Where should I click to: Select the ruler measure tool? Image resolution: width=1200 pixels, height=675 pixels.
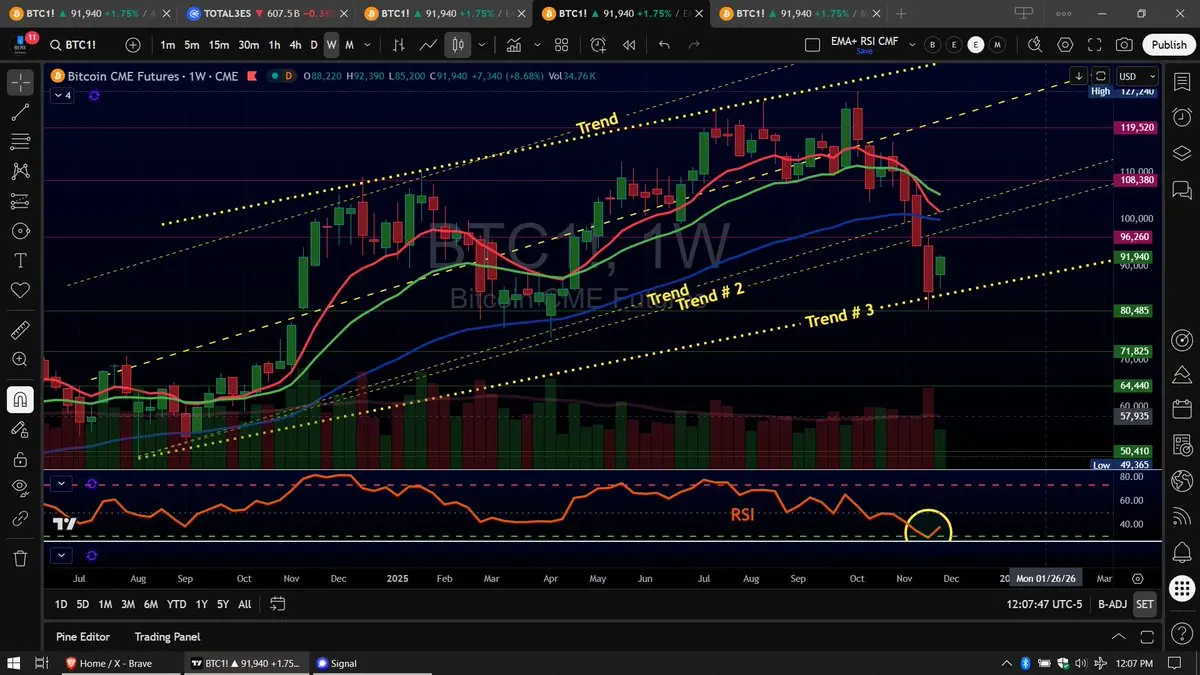pyautogui.click(x=20, y=329)
